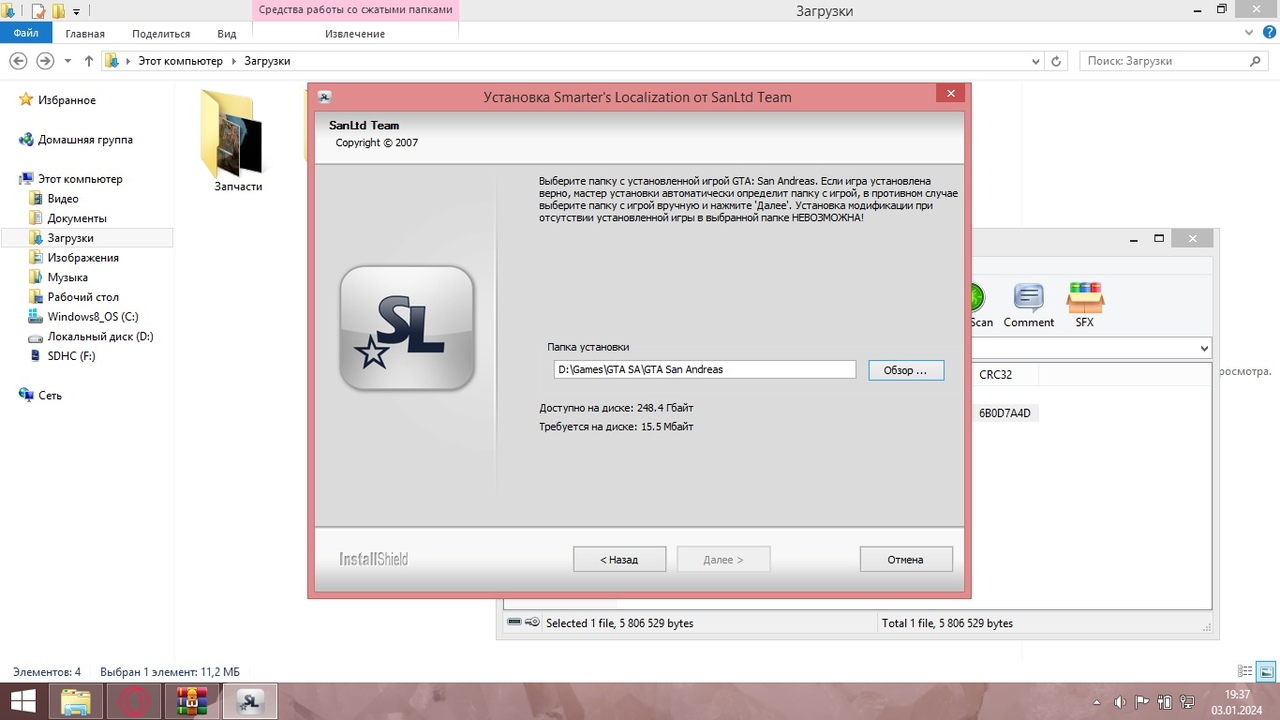Open the Вид ribbon tab
The height and width of the screenshot is (720, 1280).
pos(227,33)
